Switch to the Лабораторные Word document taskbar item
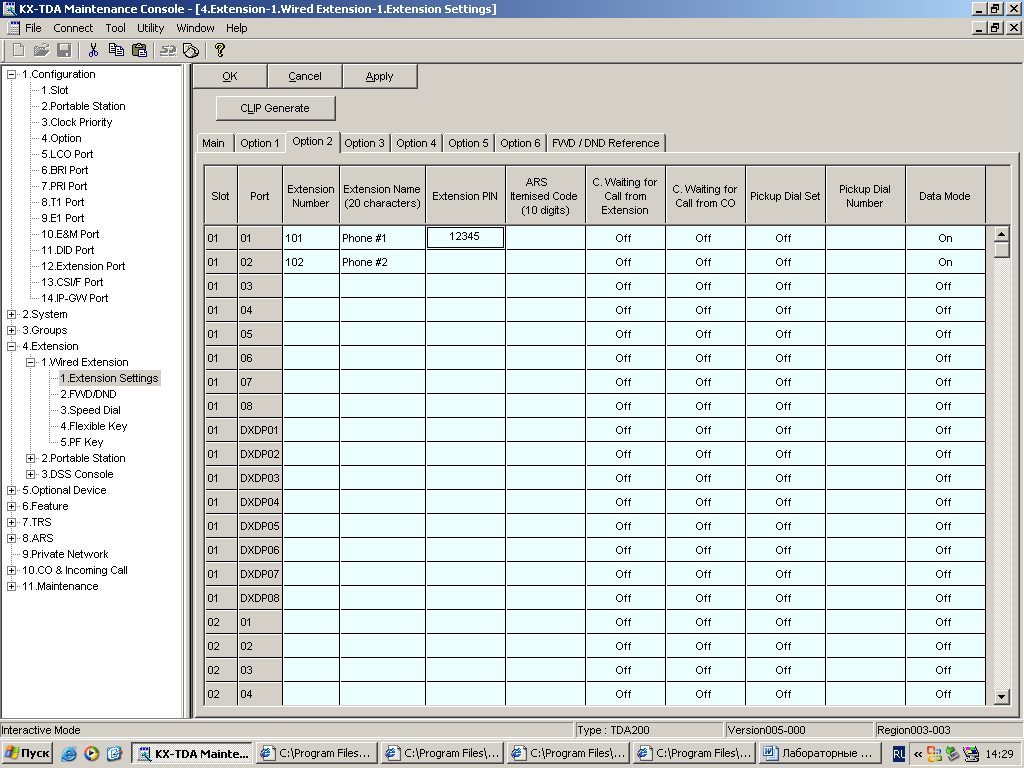1024x768 pixels. point(818,753)
